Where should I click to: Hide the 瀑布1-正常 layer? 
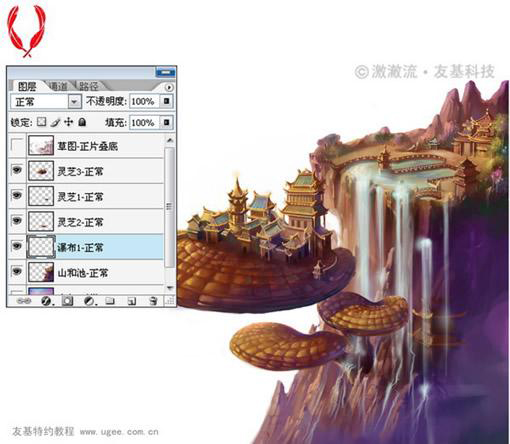tap(17, 246)
